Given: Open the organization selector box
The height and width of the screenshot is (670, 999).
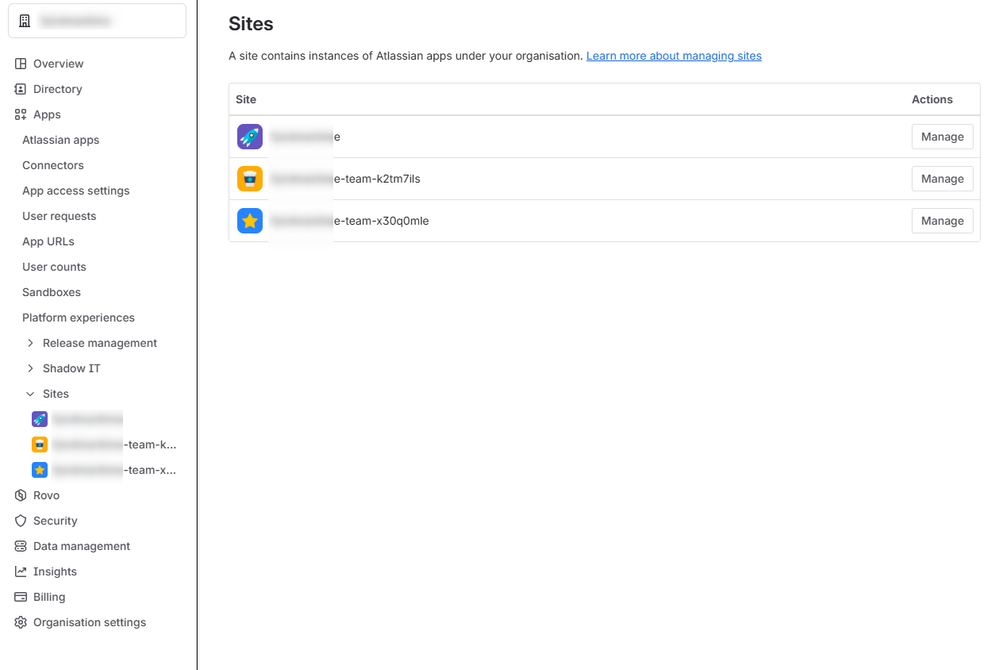Looking at the screenshot, I should click(x=97, y=21).
